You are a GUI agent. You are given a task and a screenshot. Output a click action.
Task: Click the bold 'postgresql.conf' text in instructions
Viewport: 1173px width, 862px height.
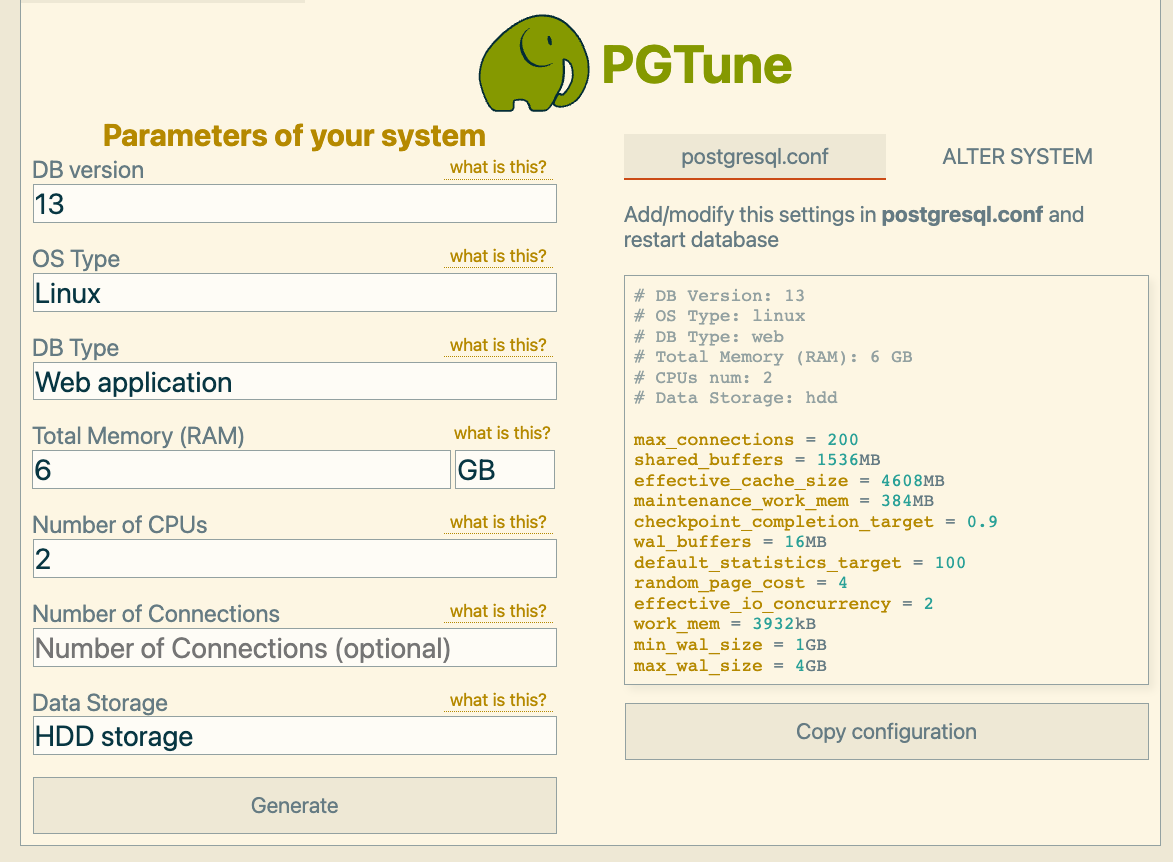962,215
